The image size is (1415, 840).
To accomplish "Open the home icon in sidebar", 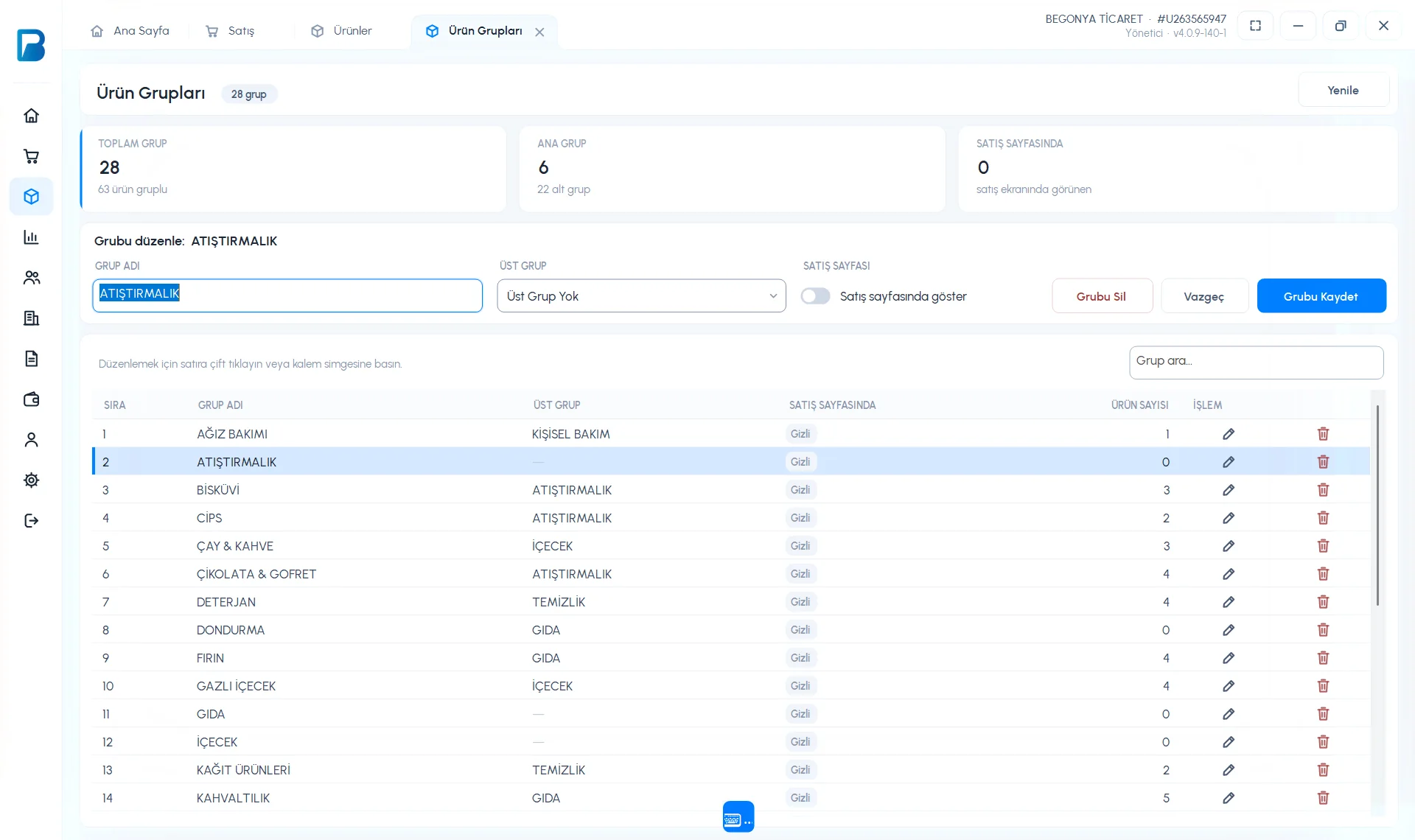I will pyautogui.click(x=31, y=116).
